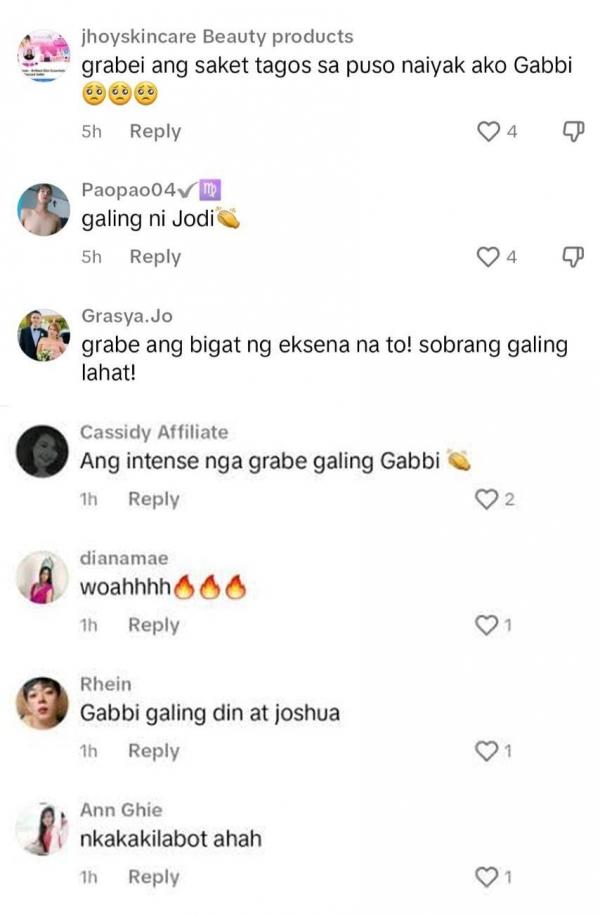Like dianamae's woahhhh comment
The width and height of the screenshot is (600, 916).
coord(486,625)
